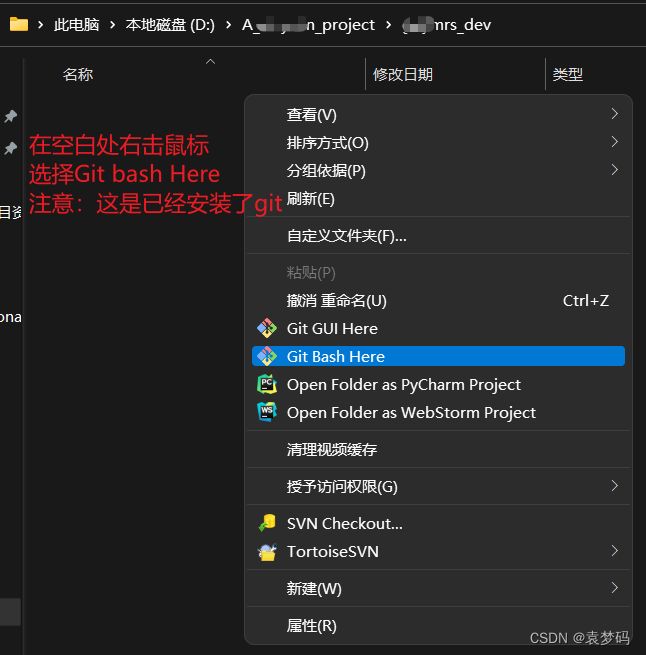Expand the 授予访问权限(G) submenu arrow
The height and width of the screenshot is (655, 646).
614,485
